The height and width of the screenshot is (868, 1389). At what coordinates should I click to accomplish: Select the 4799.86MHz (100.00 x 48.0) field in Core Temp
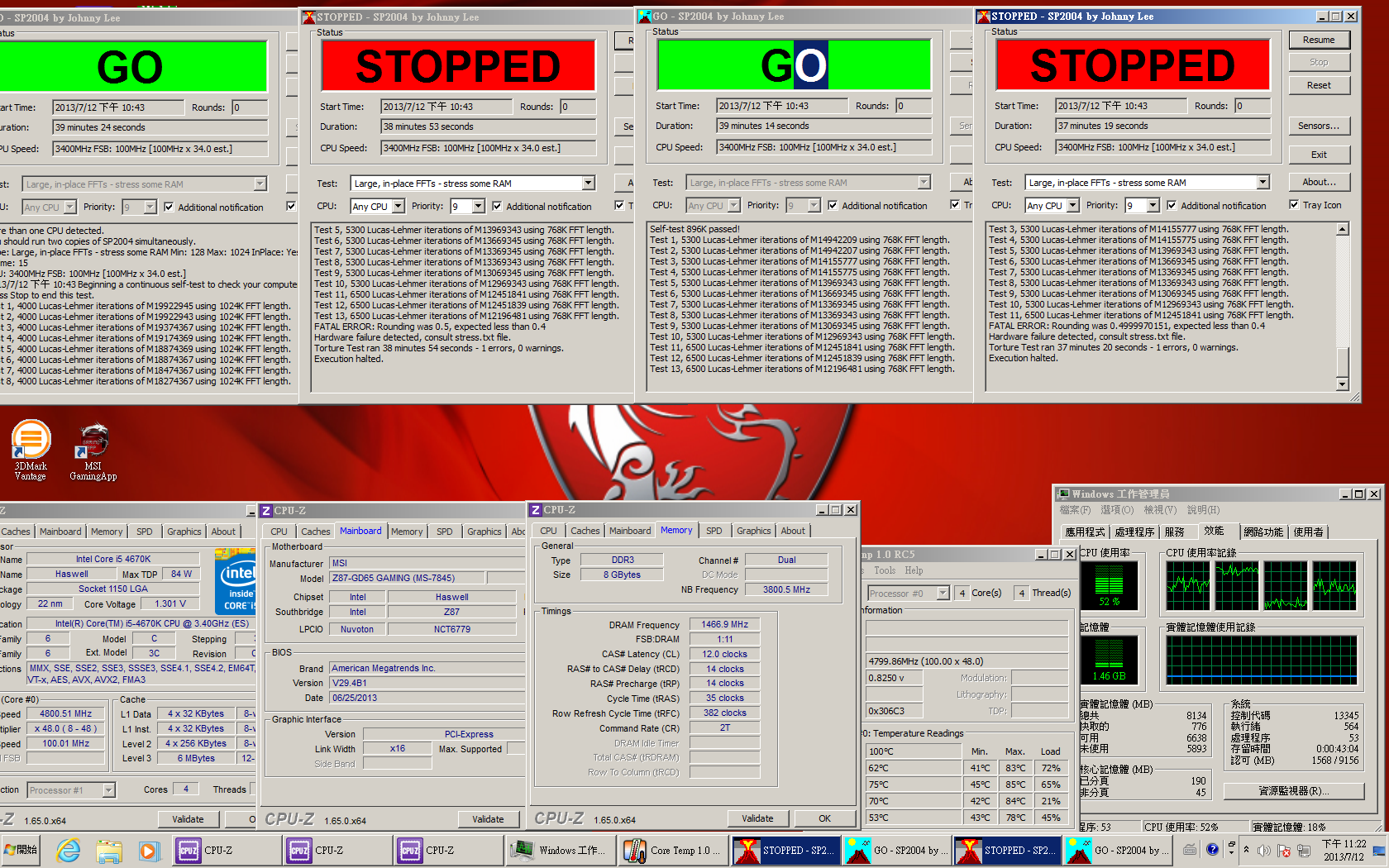(967, 661)
